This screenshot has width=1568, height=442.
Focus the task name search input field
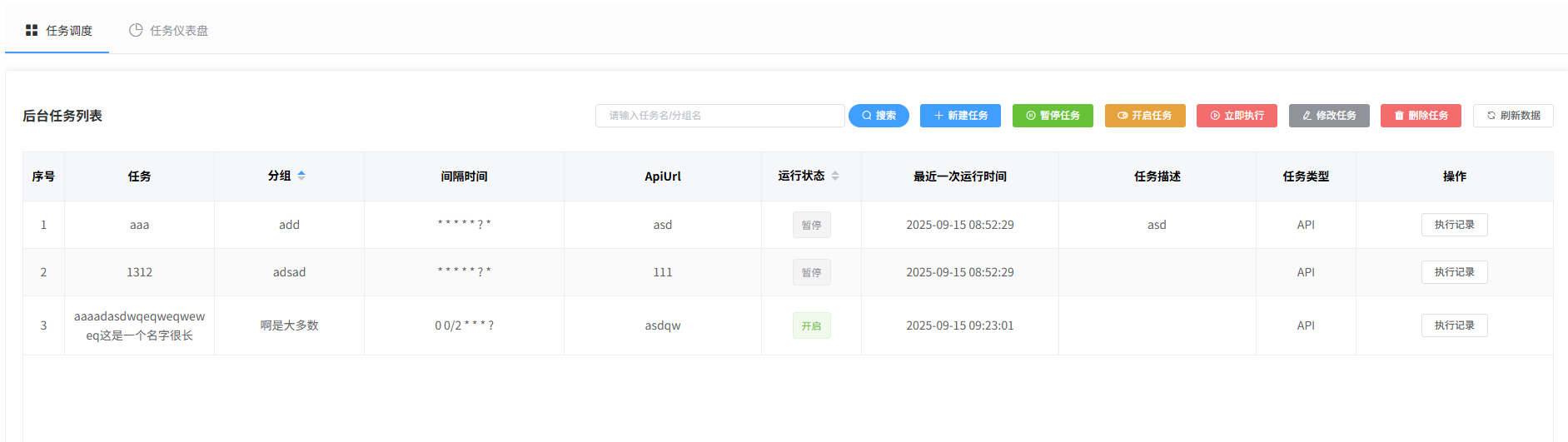pyautogui.click(x=719, y=116)
